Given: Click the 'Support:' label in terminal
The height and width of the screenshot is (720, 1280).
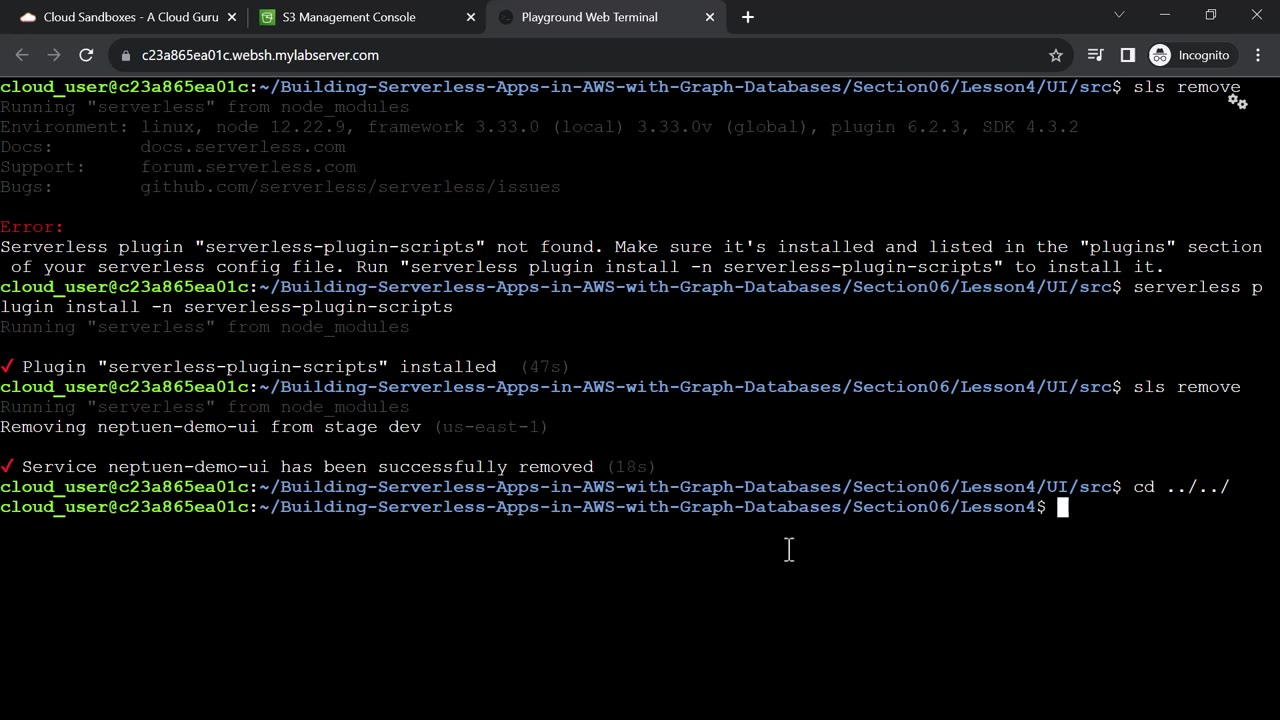Looking at the screenshot, I should (x=43, y=167).
